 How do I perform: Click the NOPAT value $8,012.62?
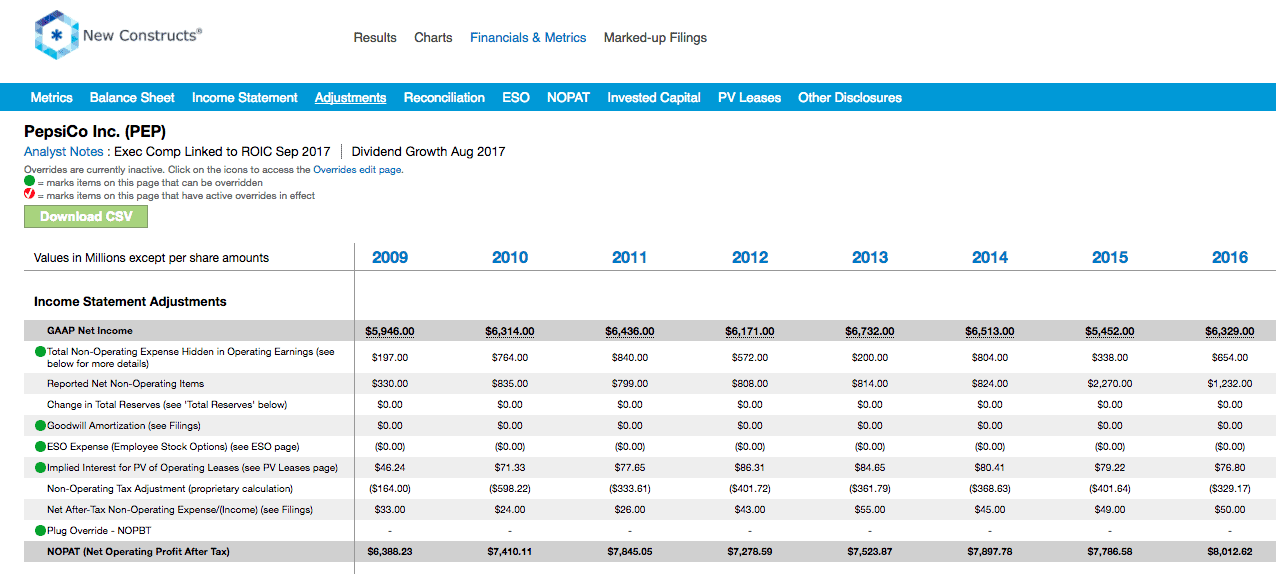(1230, 552)
